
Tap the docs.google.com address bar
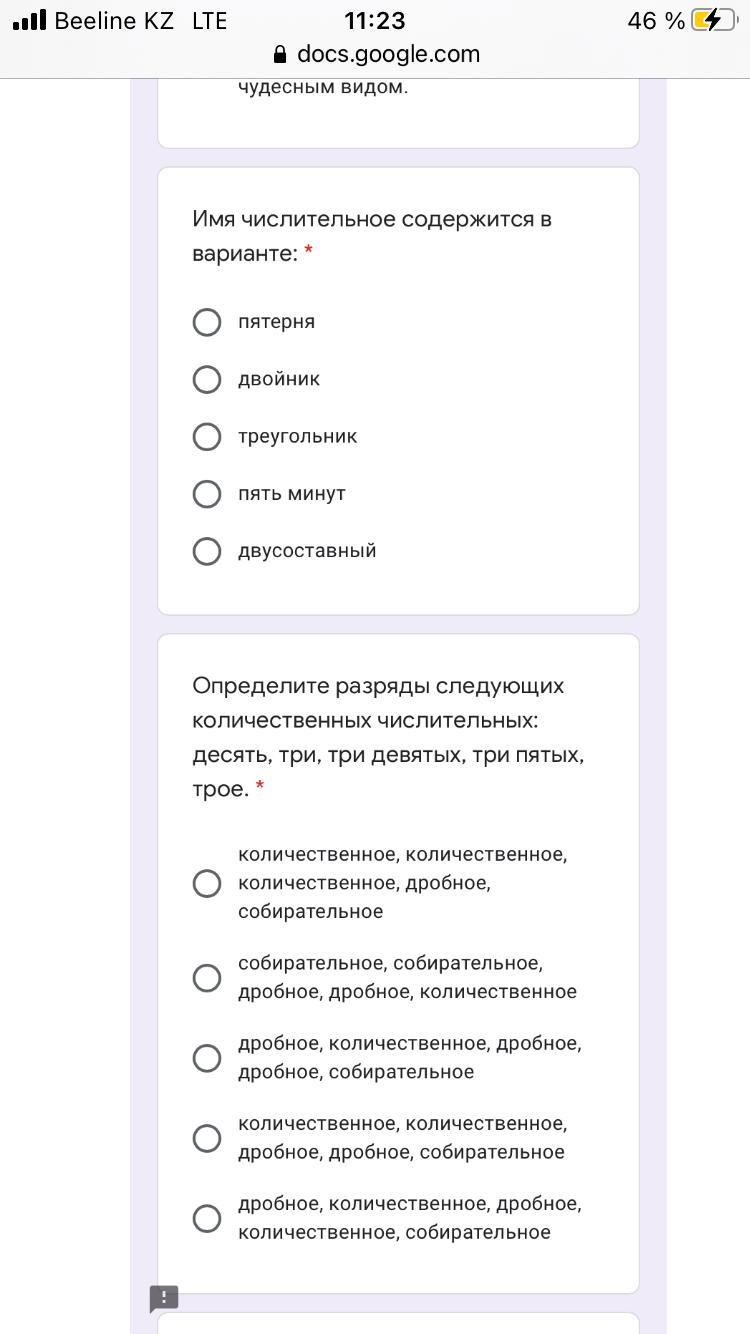pyautogui.click(x=388, y=55)
